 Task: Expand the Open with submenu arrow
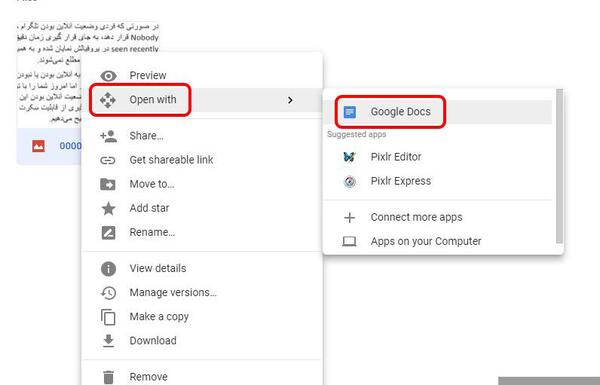point(290,100)
